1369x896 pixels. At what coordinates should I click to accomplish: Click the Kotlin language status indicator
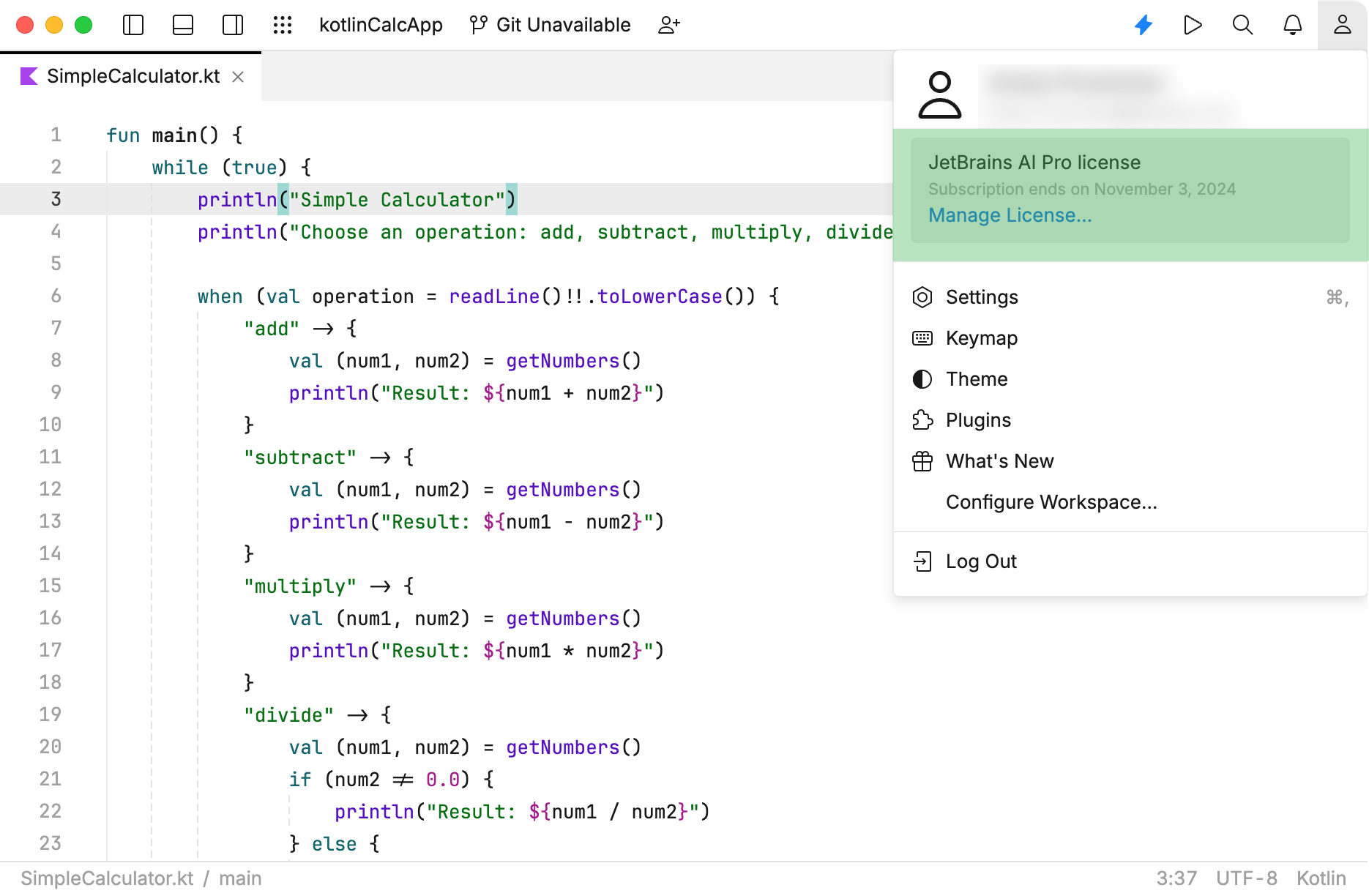1321,878
